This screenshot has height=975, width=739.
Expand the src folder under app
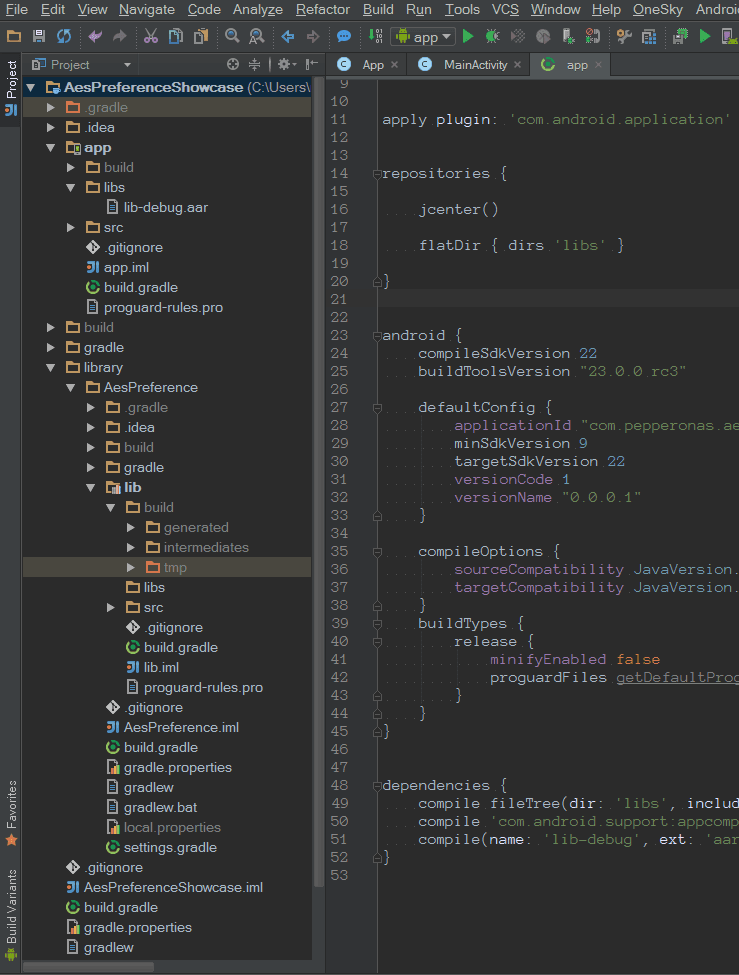point(71,228)
